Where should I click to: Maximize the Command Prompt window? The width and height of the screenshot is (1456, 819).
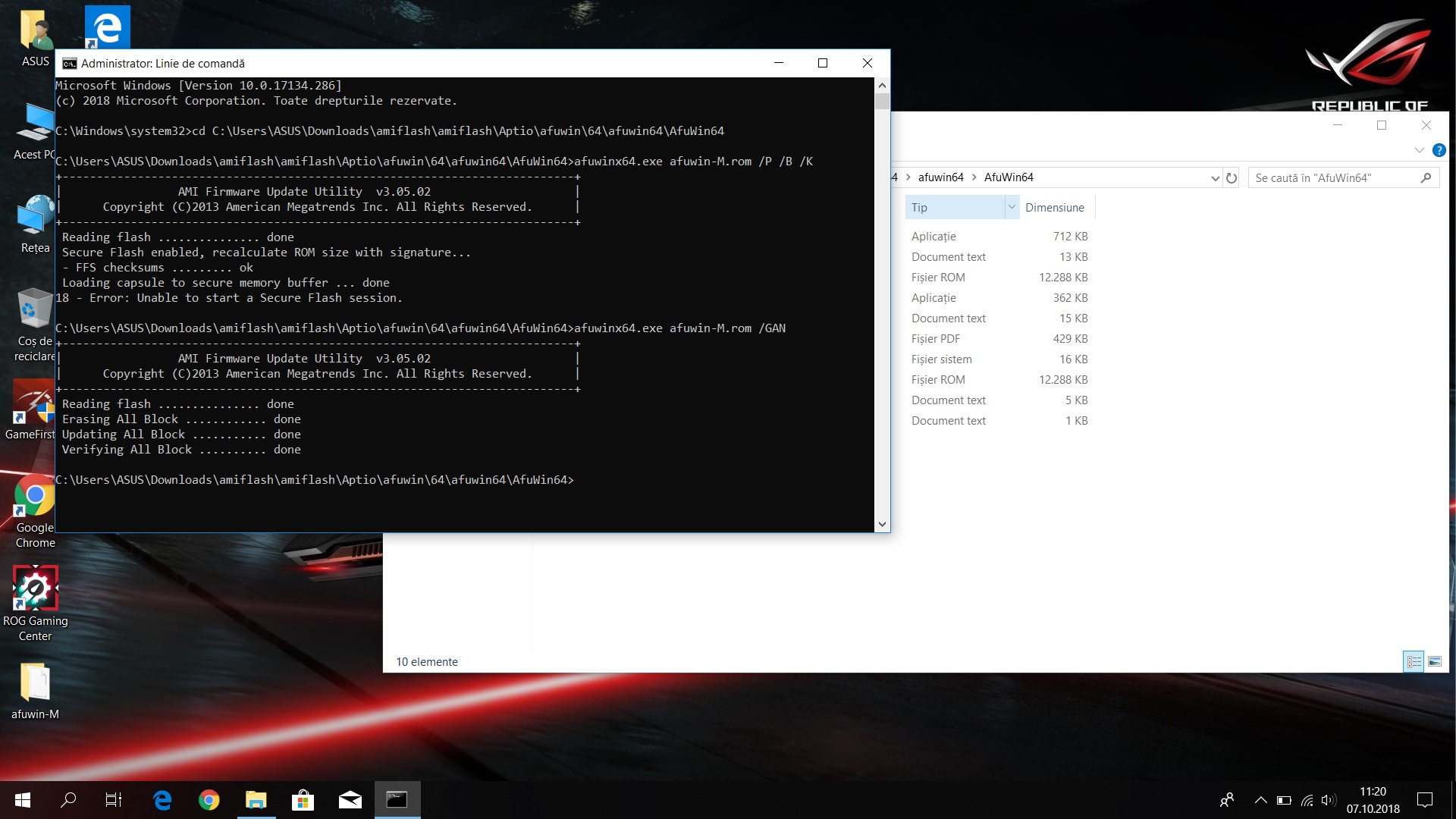pyautogui.click(x=823, y=63)
